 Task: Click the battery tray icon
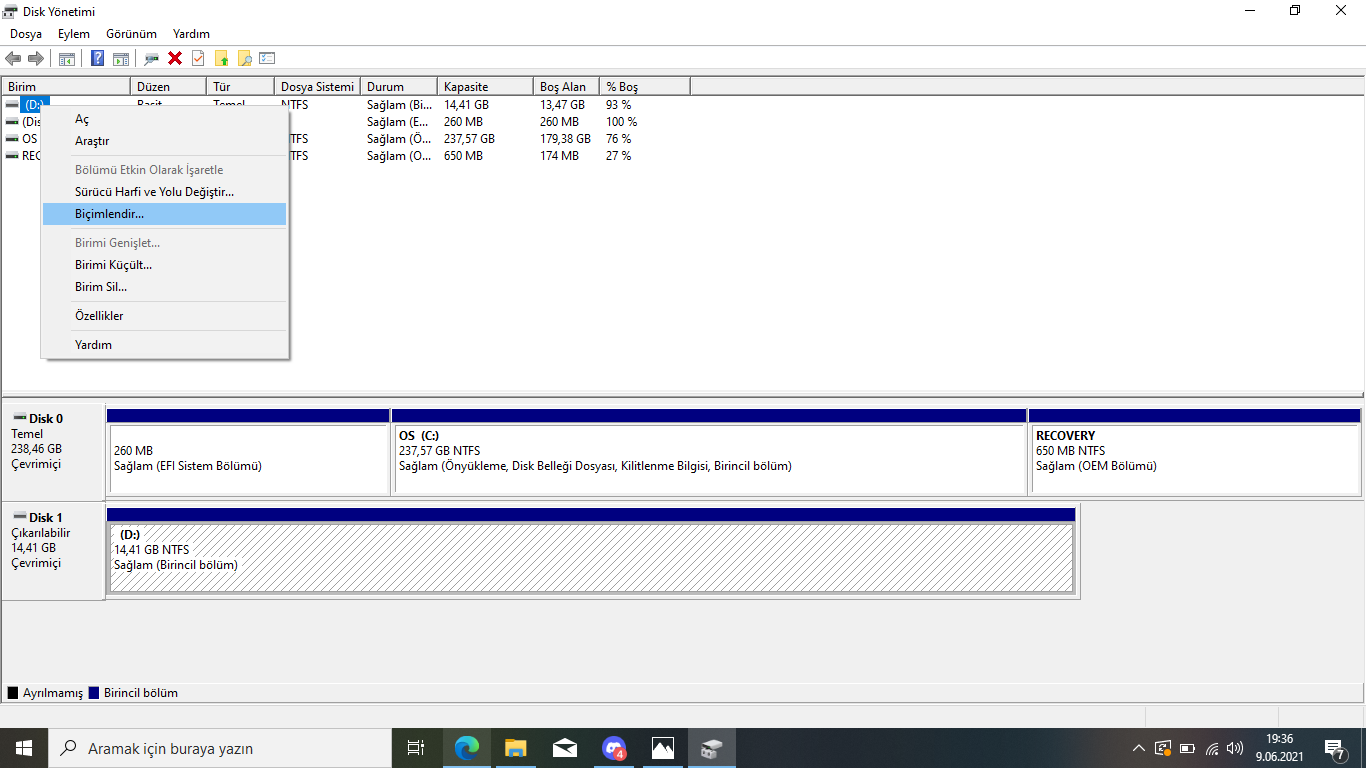point(1188,748)
